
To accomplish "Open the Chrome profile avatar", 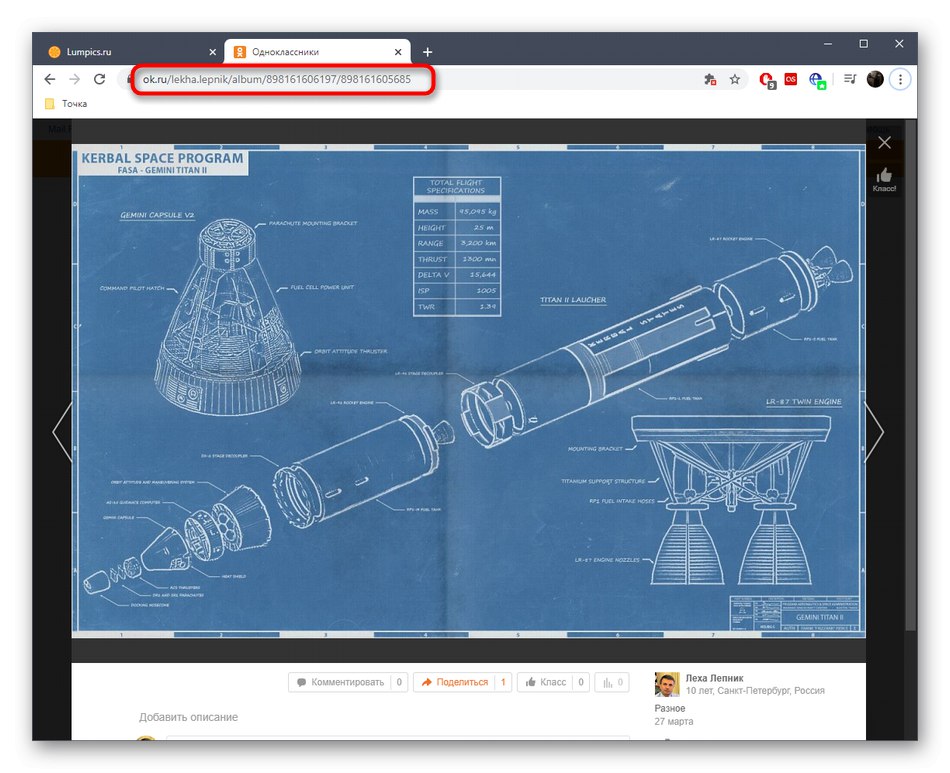I will click(x=875, y=79).
